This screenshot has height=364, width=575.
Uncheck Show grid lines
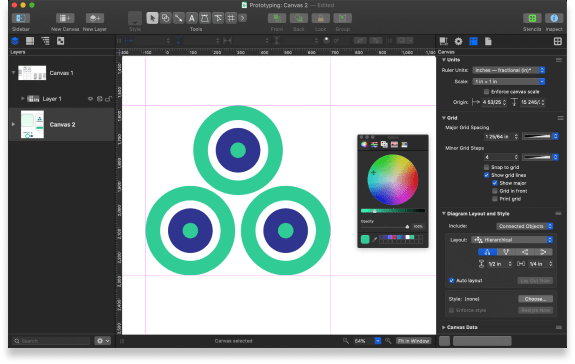pos(486,175)
